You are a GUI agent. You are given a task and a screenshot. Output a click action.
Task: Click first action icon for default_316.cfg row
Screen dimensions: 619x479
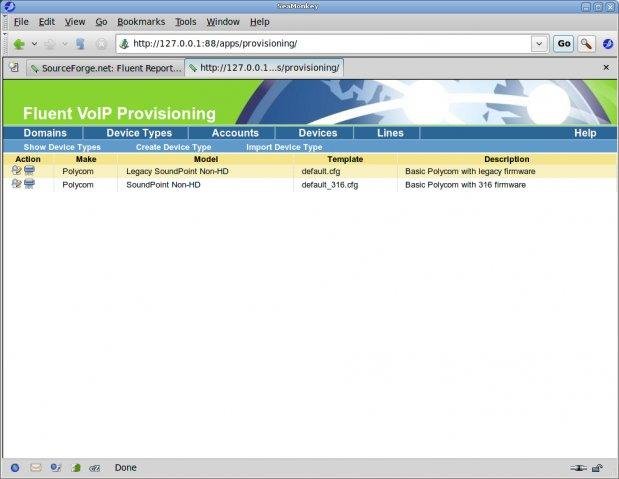(x=17, y=184)
